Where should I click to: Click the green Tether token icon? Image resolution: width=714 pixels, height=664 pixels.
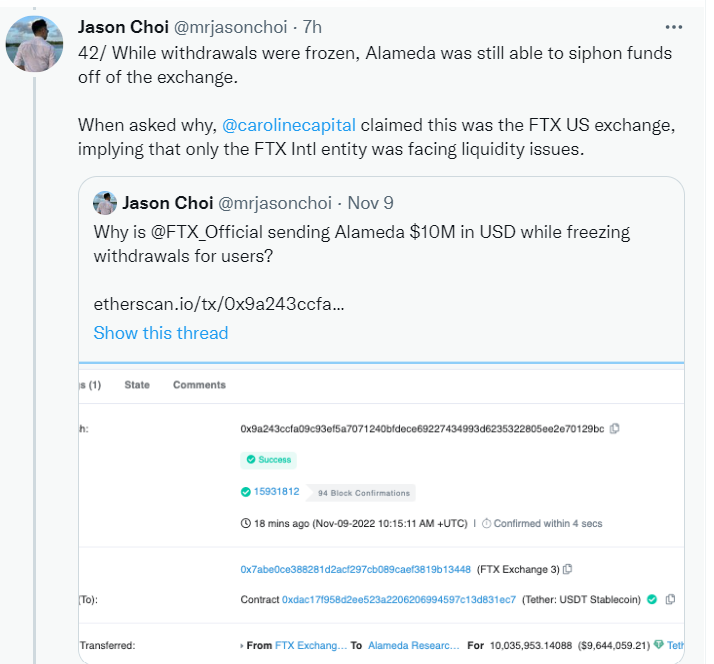coord(659,646)
